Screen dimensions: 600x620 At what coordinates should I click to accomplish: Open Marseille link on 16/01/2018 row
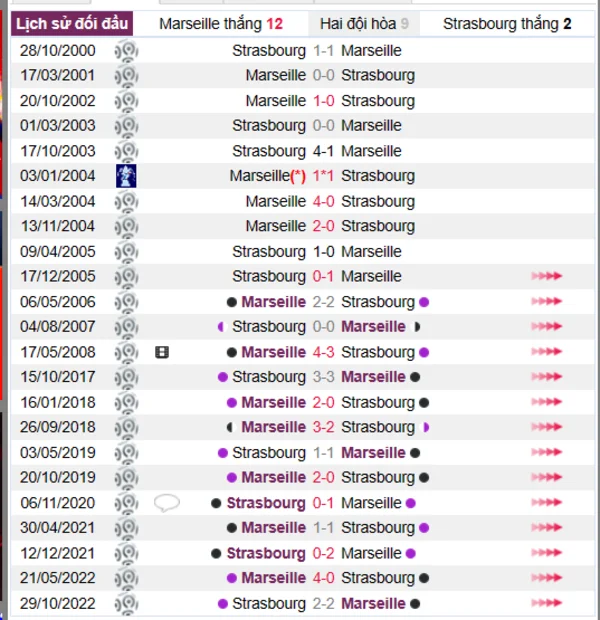point(274,403)
